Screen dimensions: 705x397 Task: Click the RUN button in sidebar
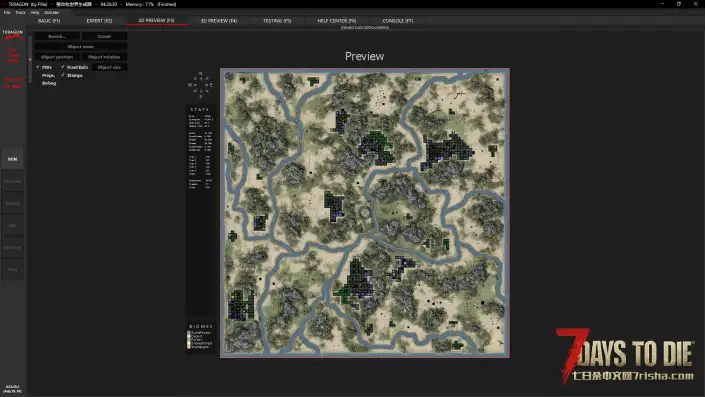pos(13,159)
